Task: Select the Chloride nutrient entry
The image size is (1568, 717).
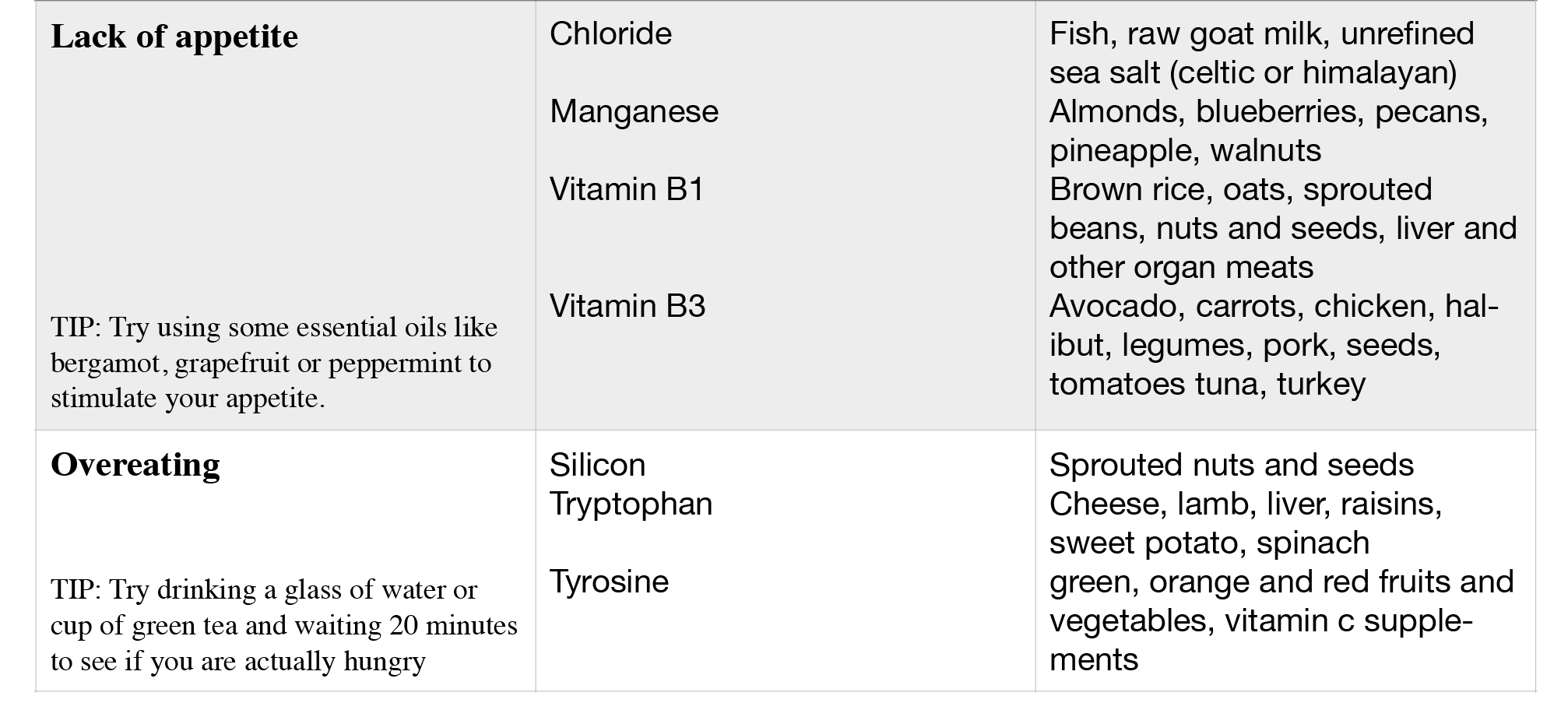Action: pyautogui.click(x=610, y=33)
